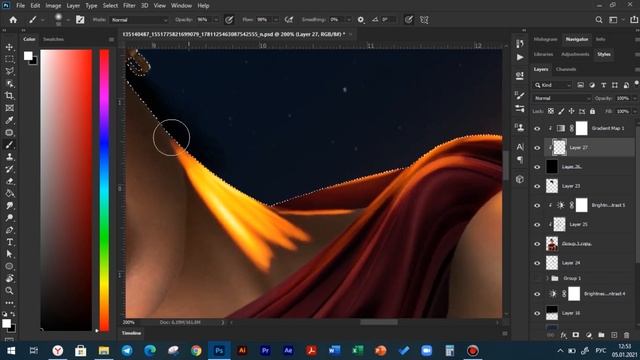Open the Search icon at top right
The image size is (640, 360).
click(599, 20)
